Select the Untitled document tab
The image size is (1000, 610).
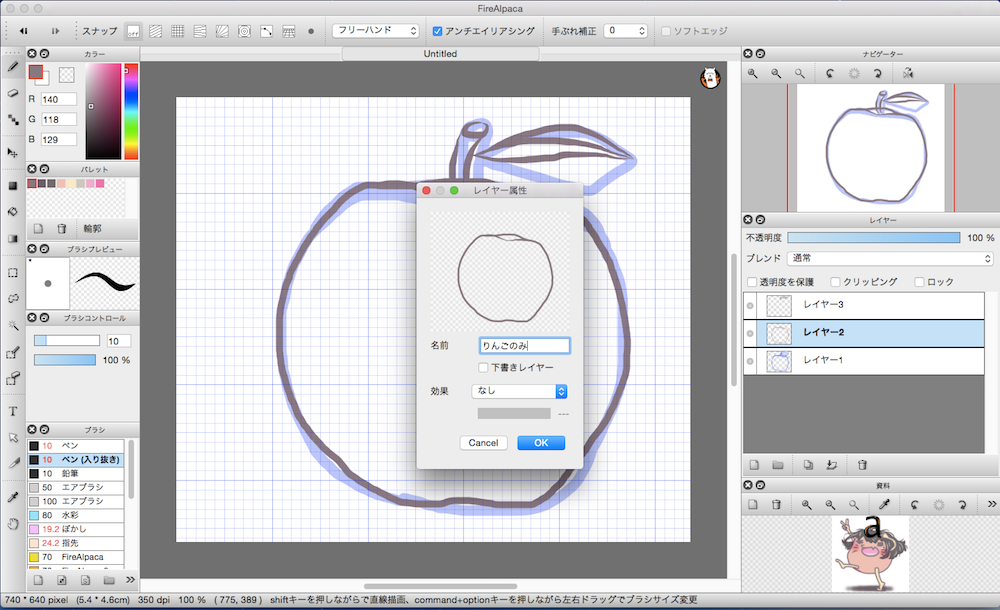(440, 54)
